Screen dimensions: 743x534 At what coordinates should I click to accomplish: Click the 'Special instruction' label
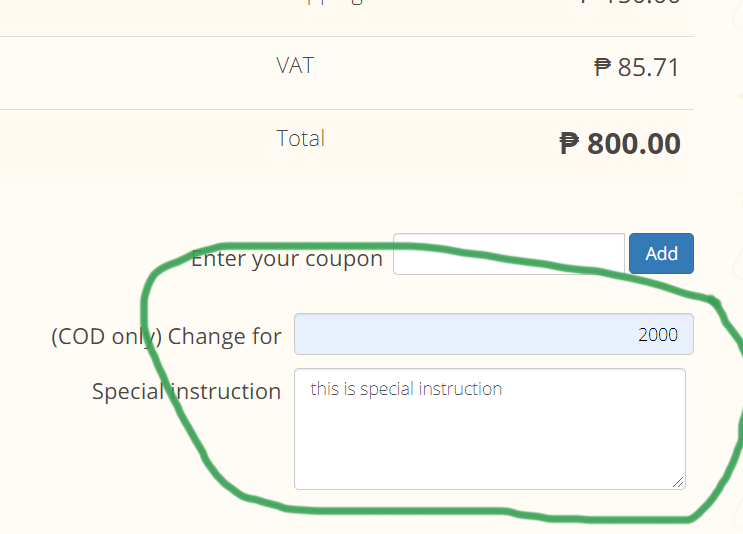186,391
